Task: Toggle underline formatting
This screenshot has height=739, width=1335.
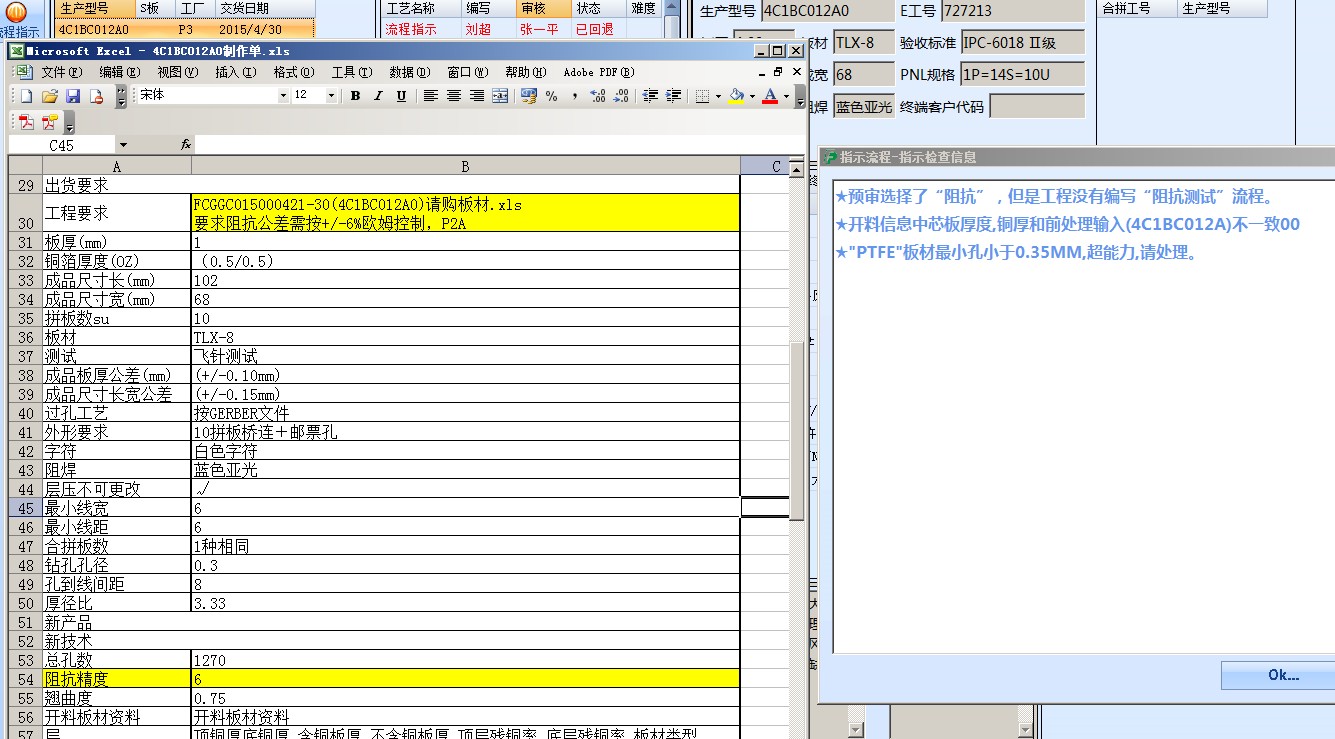Action: (401, 96)
